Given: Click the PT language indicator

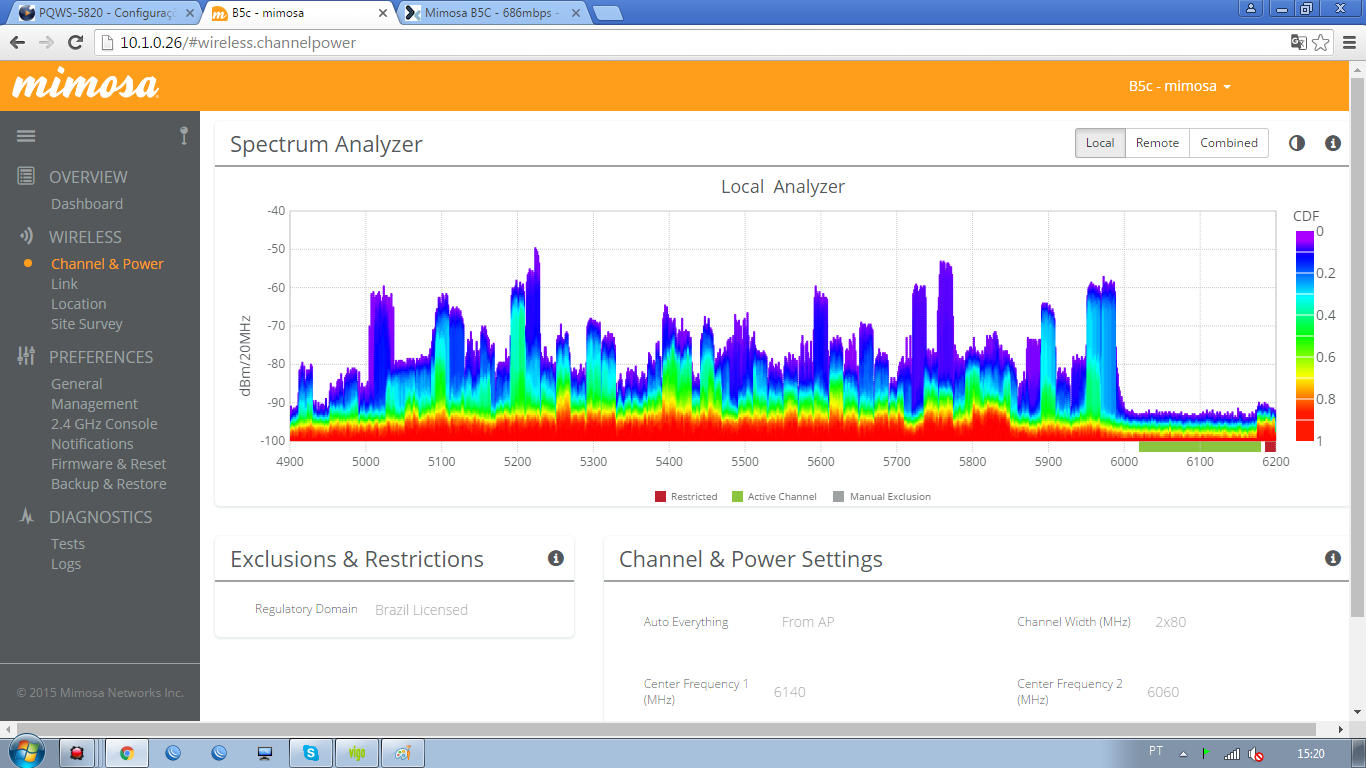Looking at the screenshot, I should 1156,751.
